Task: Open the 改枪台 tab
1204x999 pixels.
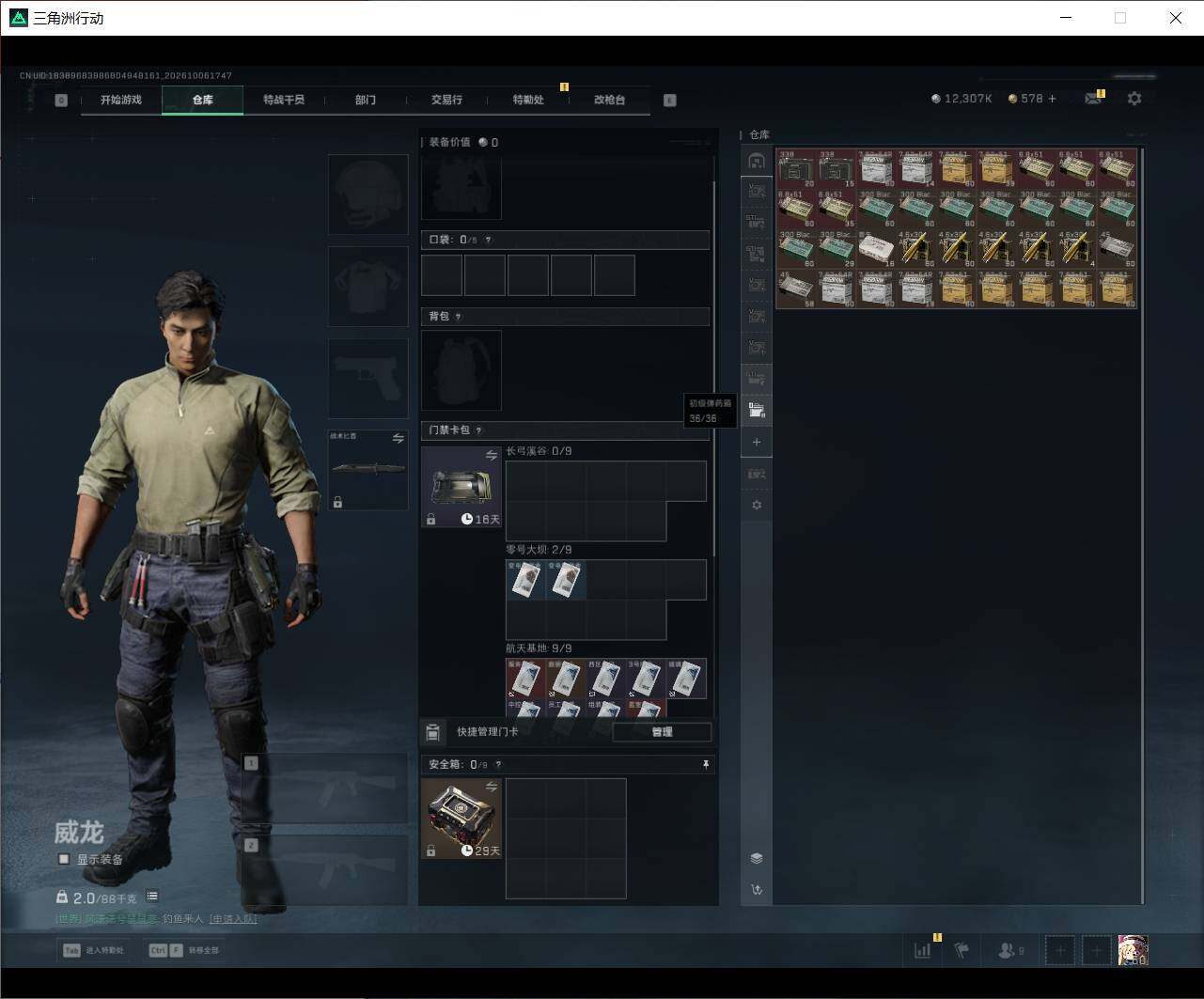Action: coord(609,100)
